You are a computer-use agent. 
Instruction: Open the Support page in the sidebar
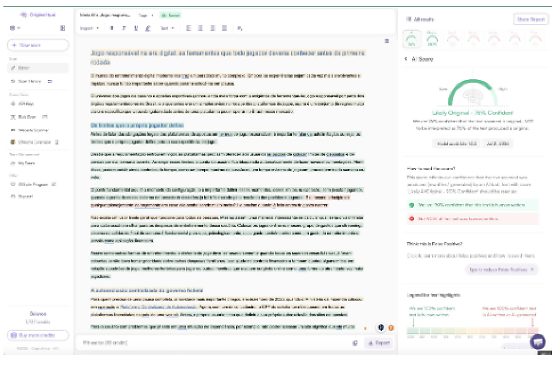coord(22,197)
